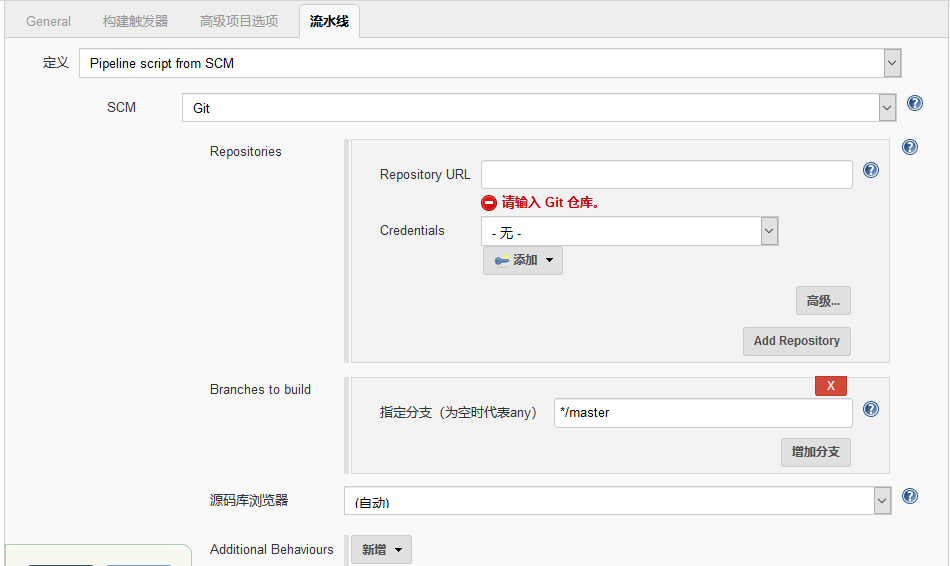This screenshot has height=566, width=950.
Task: Click the 指定分支（为空时代表any）label
Action: pyautogui.click(x=458, y=413)
